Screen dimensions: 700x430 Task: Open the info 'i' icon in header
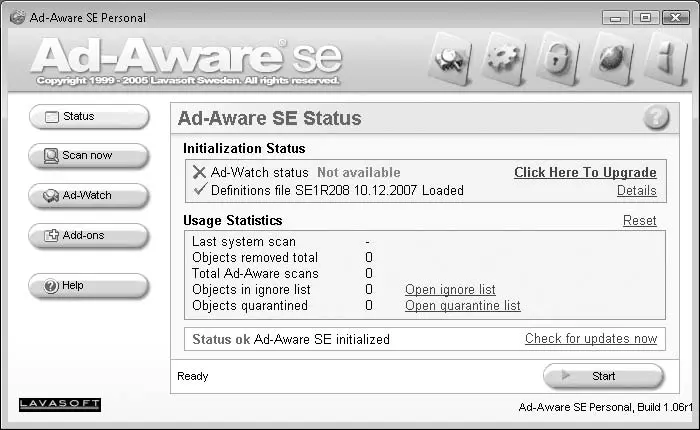(x=667, y=59)
